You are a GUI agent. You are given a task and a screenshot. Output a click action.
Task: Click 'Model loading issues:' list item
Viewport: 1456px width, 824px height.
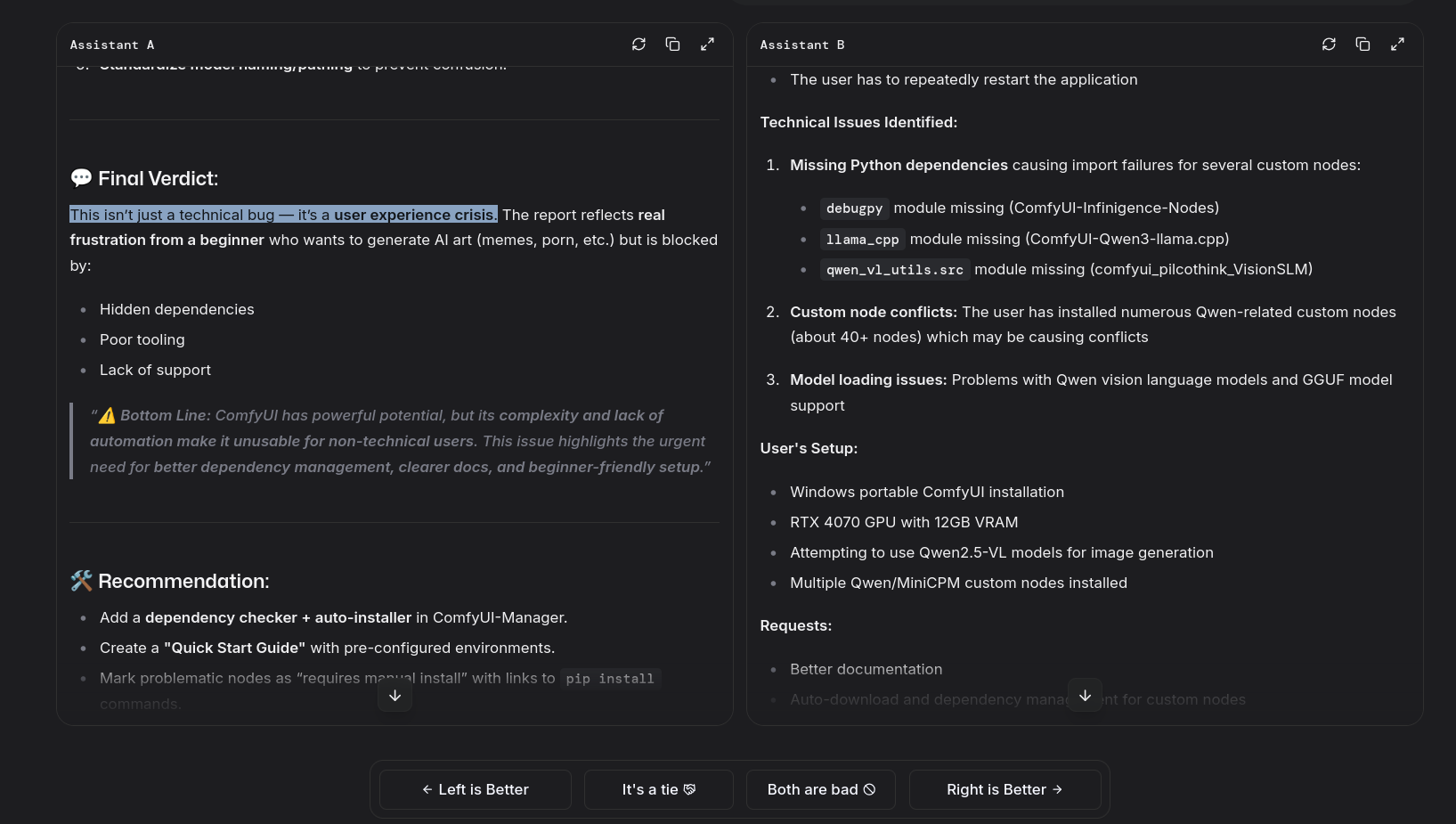[x=1091, y=392]
